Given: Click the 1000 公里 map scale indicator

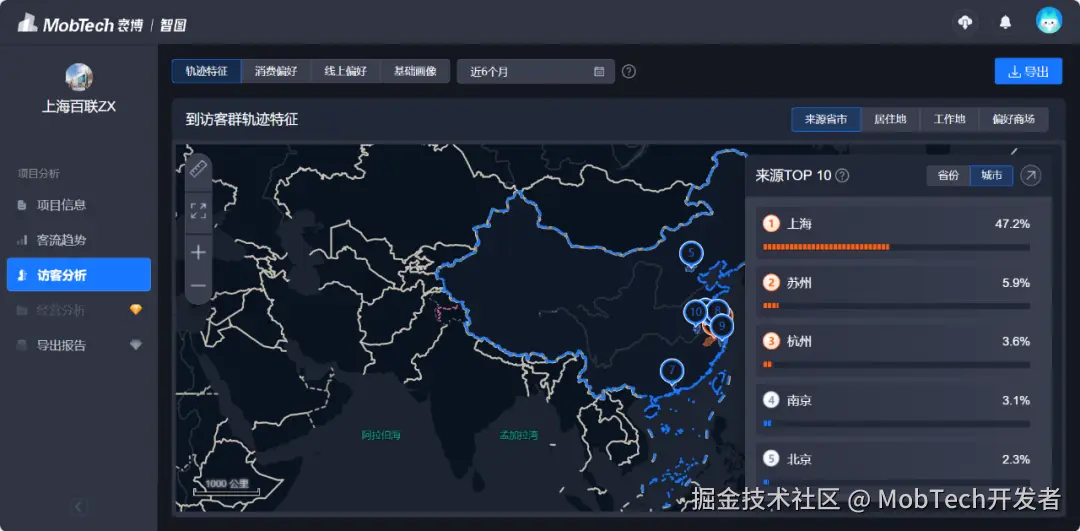Looking at the screenshot, I should click(227, 487).
